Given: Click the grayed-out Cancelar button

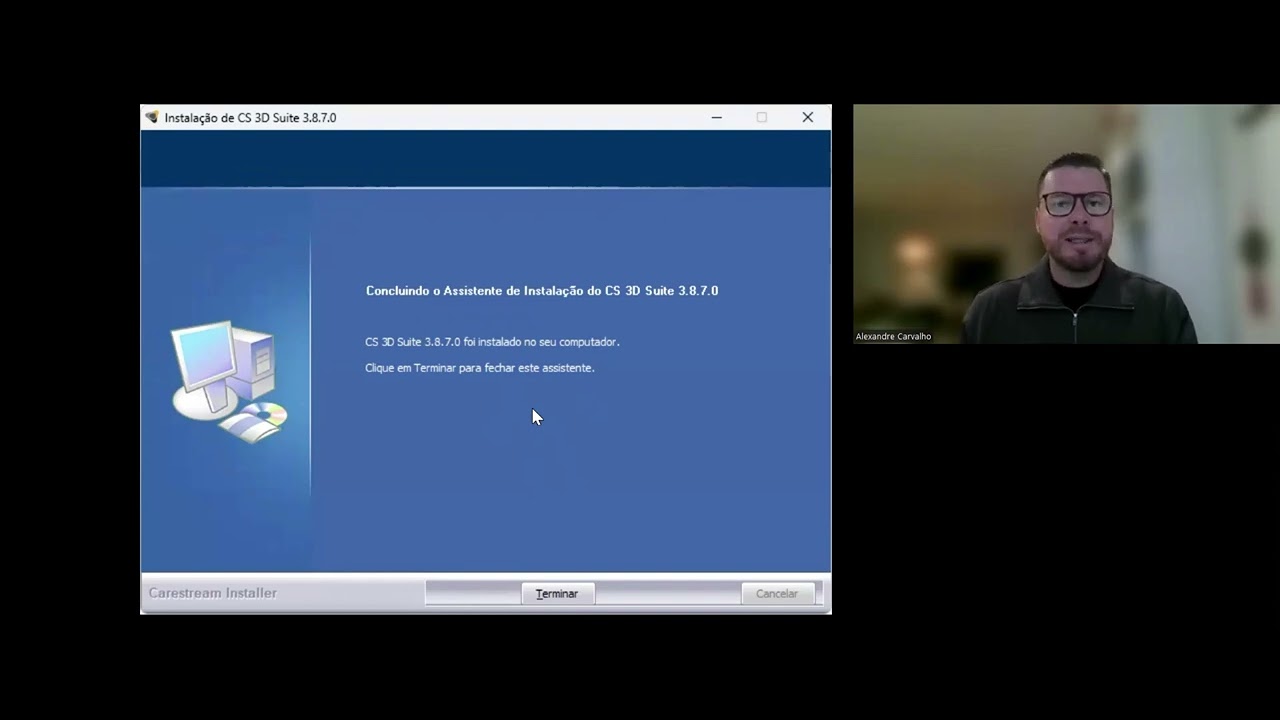Looking at the screenshot, I should [x=777, y=593].
